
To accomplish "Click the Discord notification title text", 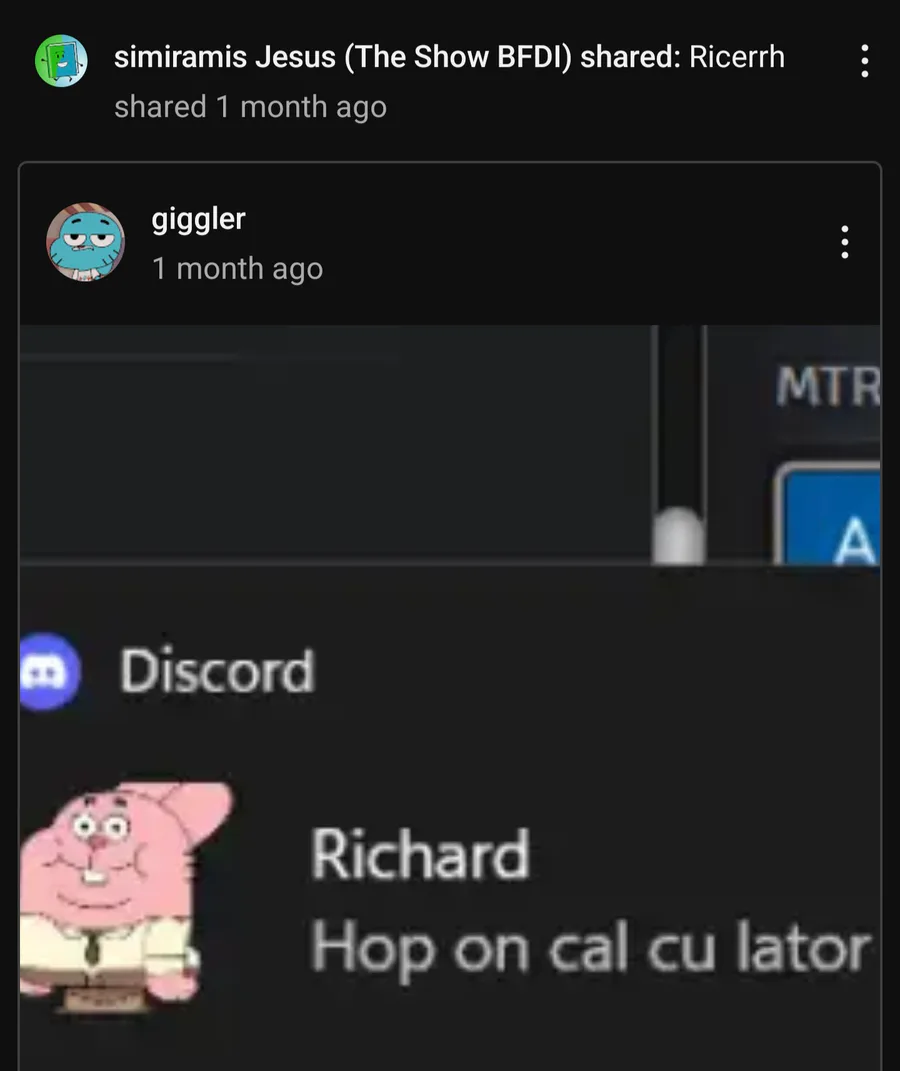I will pyautogui.click(x=217, y=671).
